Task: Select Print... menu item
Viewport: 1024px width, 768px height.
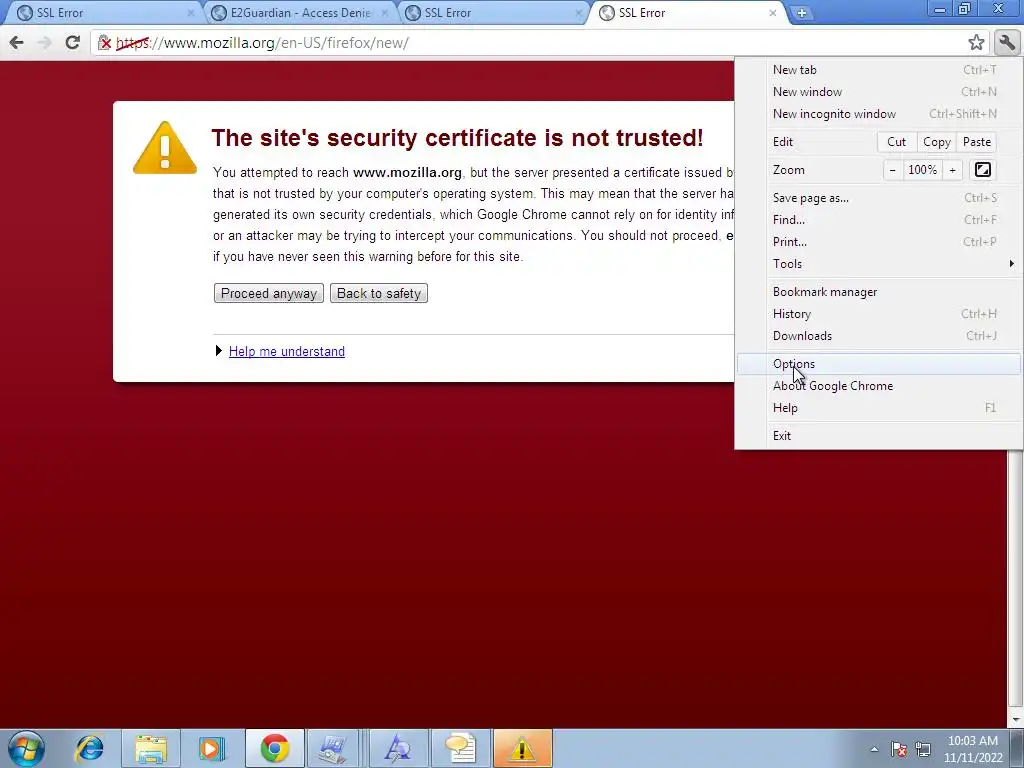Action: click(x=878, y=242)
